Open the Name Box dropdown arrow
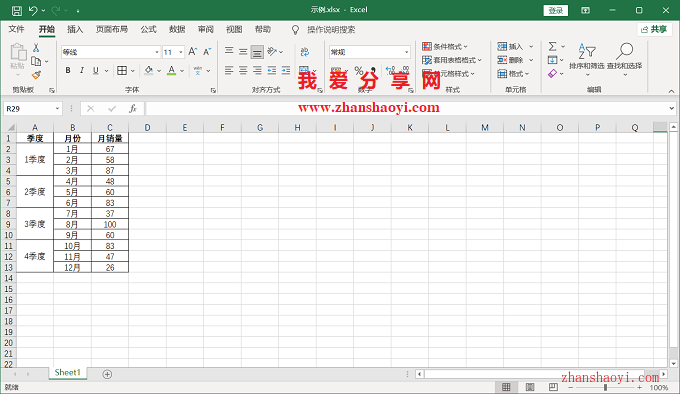The width and height of the screenshot is (680, 394). point(57,108)
